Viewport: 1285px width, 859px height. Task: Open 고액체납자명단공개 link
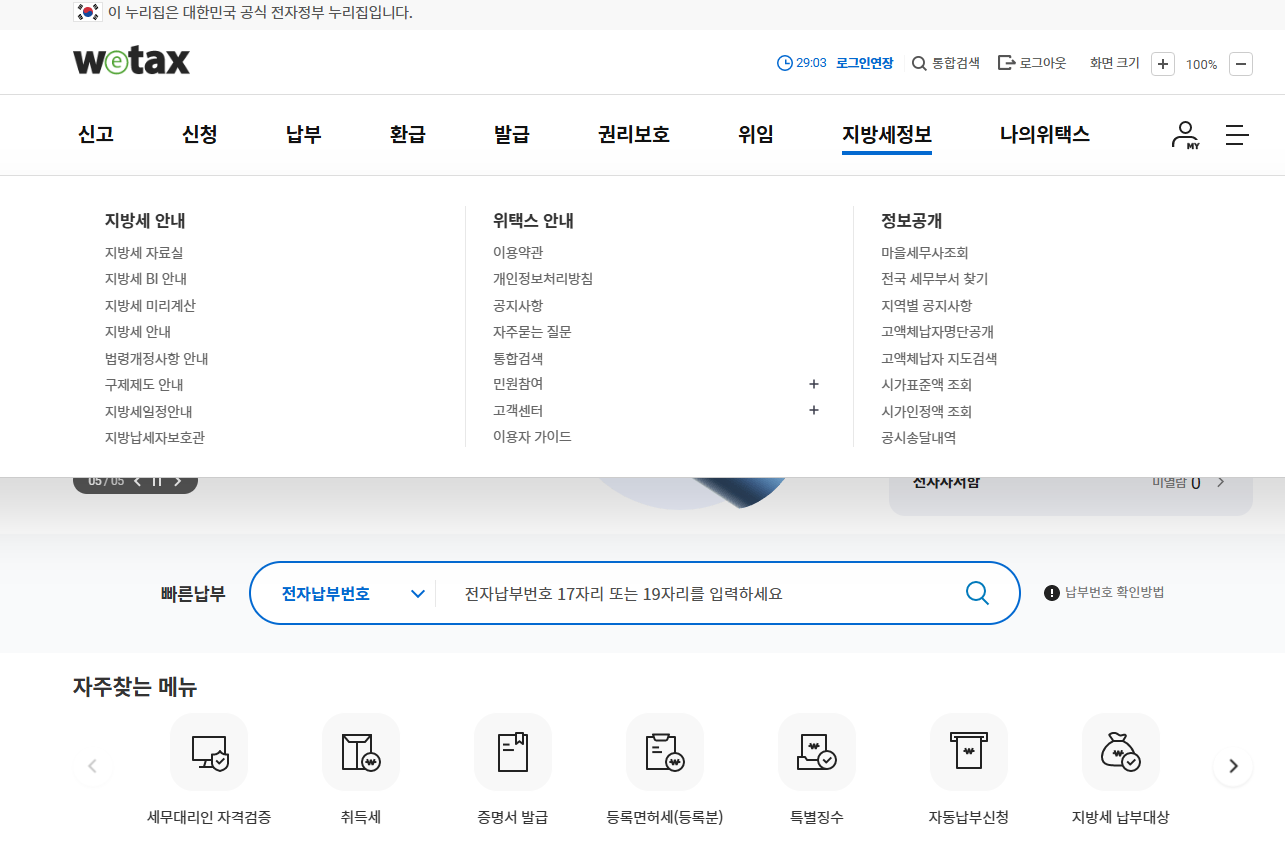coord(937,332)
